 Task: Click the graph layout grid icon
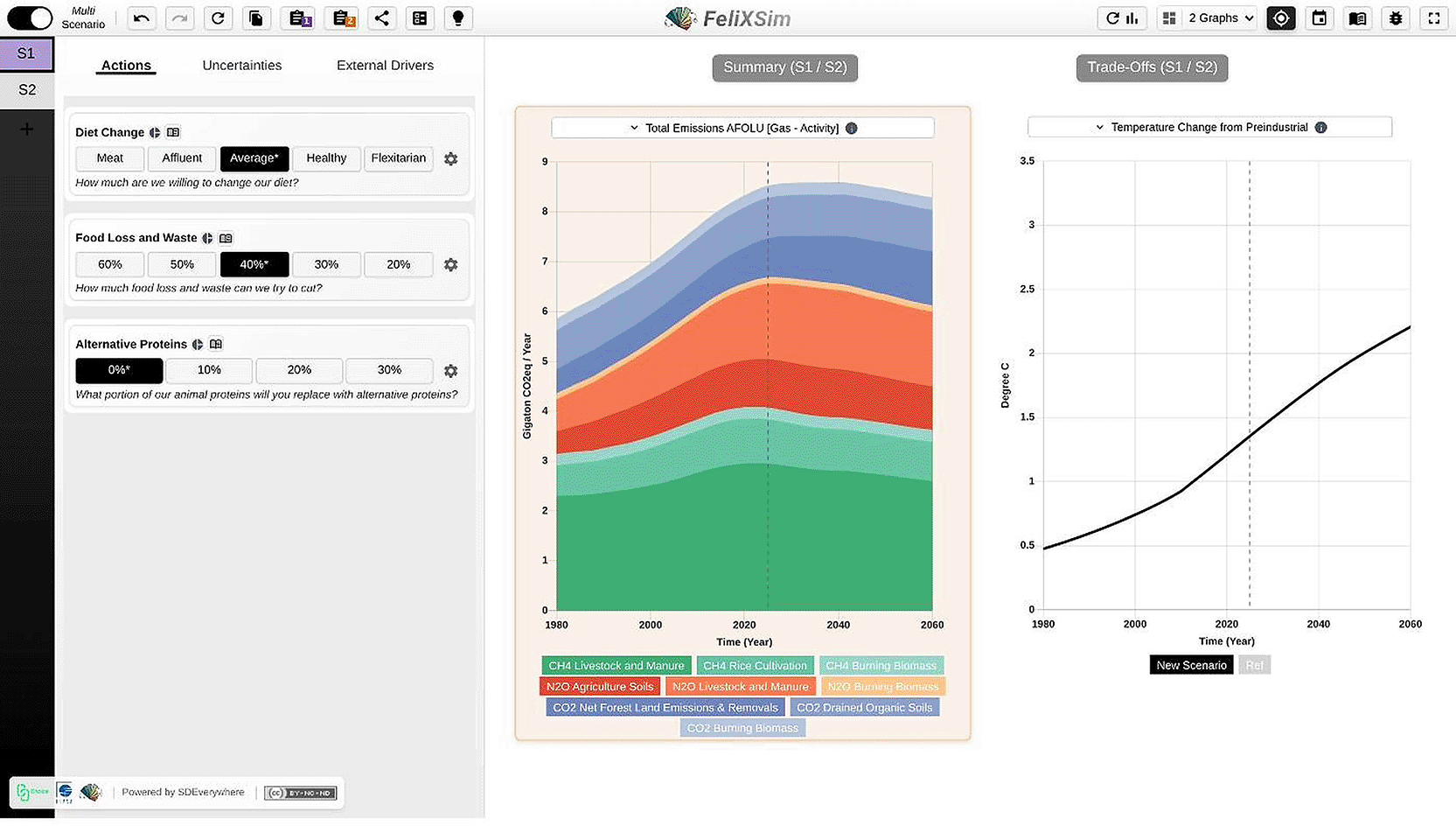[1169, 18]
